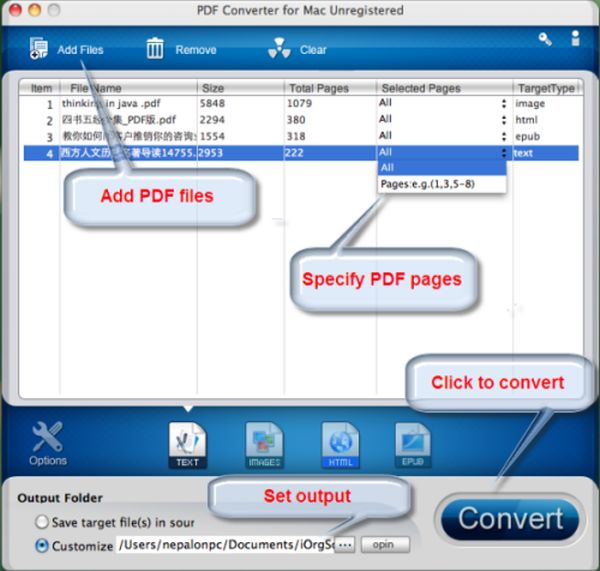Select file row with size 1554

coord(301,136)
